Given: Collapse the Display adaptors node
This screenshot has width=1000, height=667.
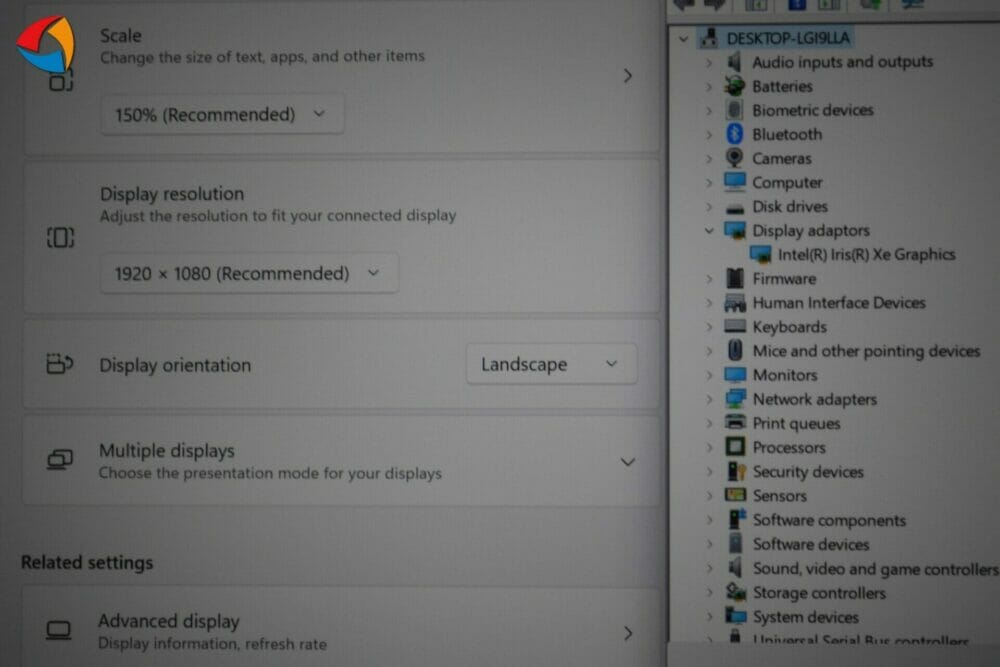Looking at the screenshot, I should click(x=709, y=230).
